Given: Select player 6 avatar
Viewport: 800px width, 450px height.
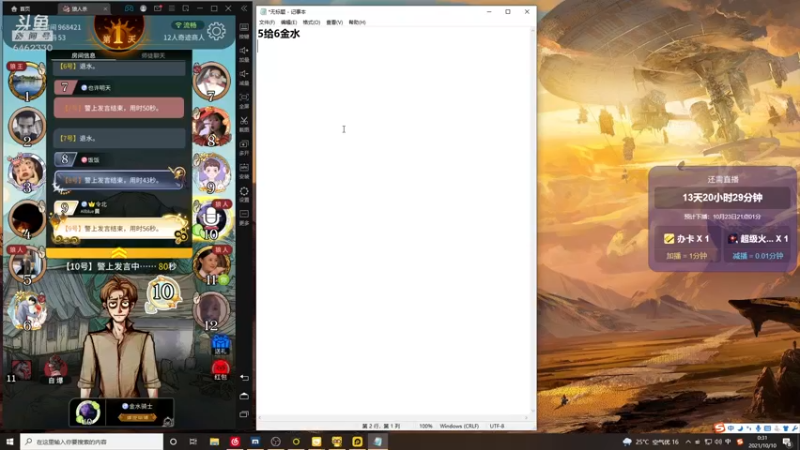Looking at the screenshot, I should pyautogui.click(x=27, y=311).
